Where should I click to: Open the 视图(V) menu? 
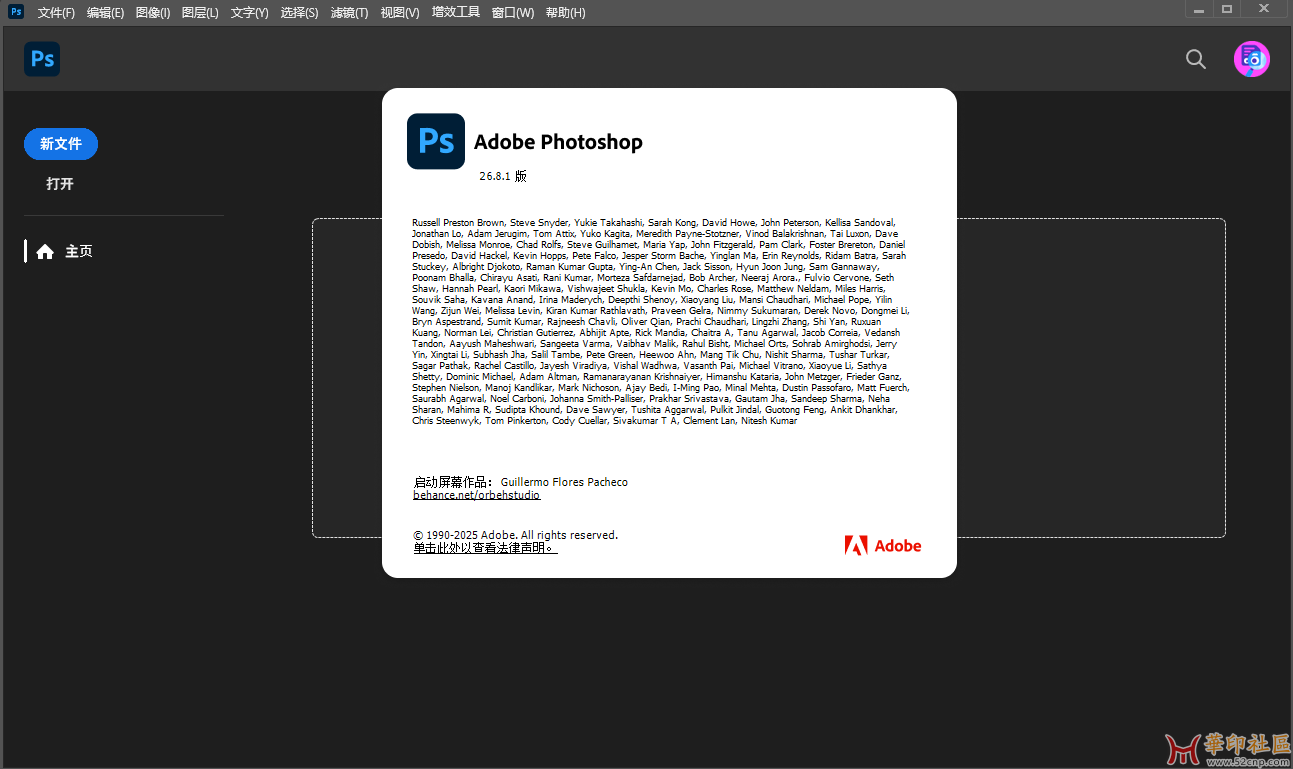point(400,13)
